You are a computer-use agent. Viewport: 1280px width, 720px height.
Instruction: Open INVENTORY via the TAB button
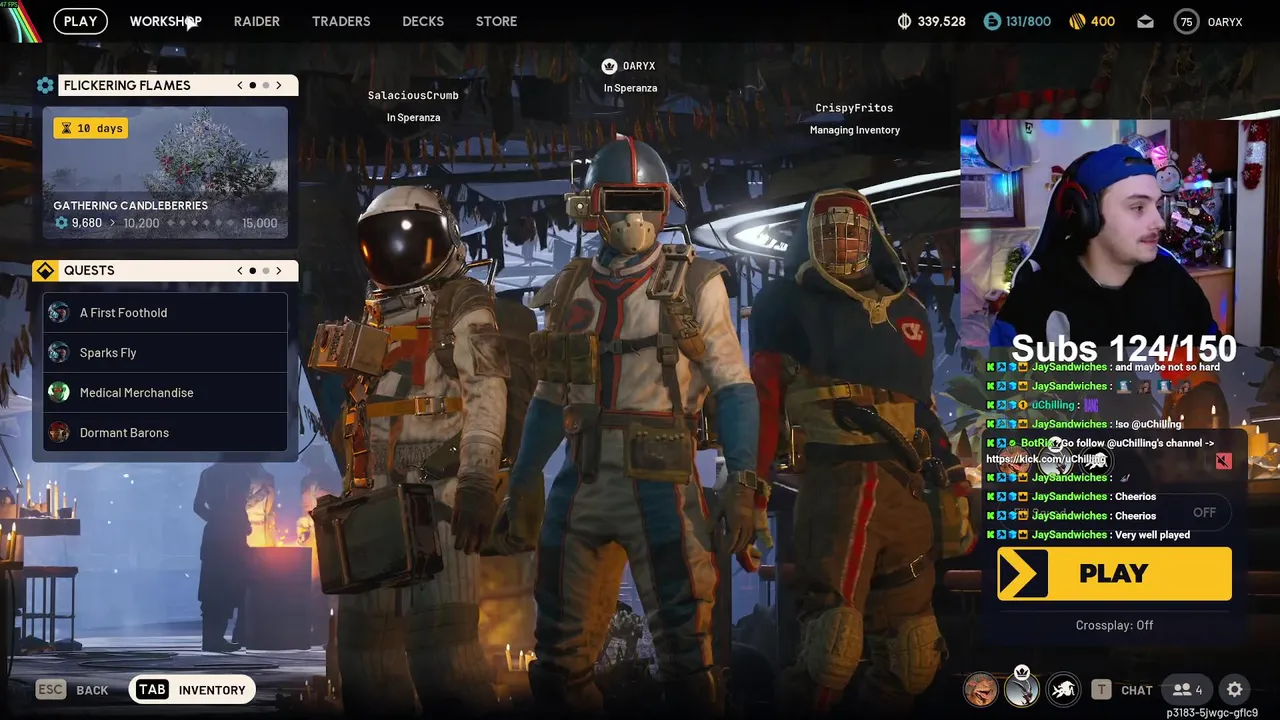(192, 689)
